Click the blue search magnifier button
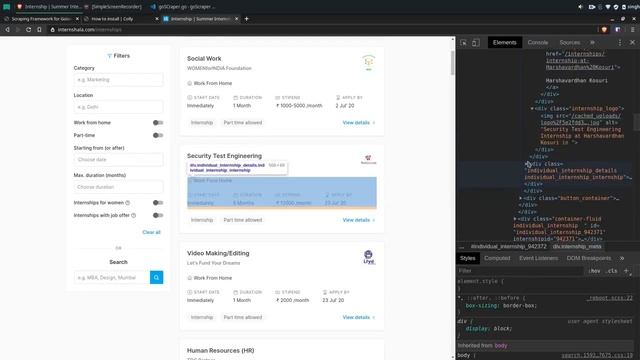This screenshot has height=360, width=640. pos(156,278)
